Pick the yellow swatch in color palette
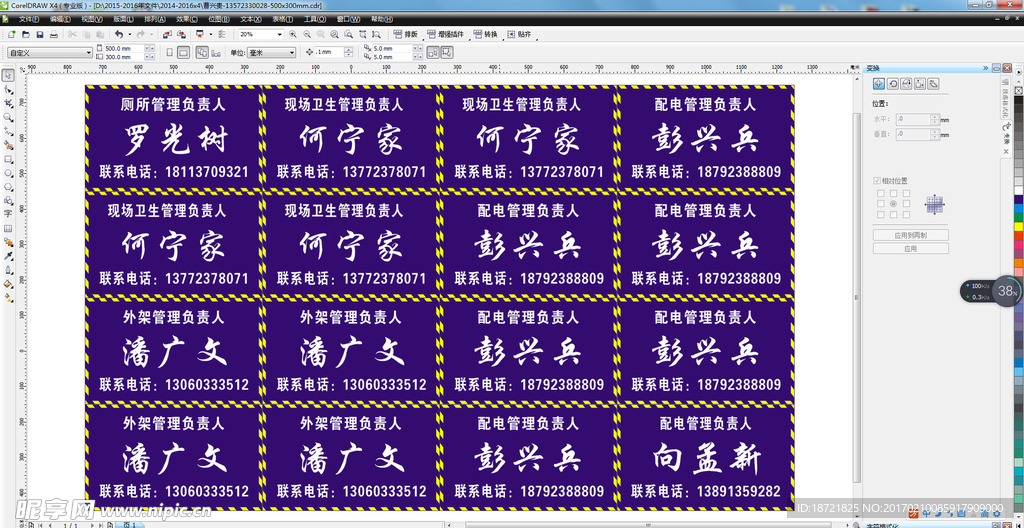Image resolution: width=1024 pixels, height=528 pixels. [1018, 226]
